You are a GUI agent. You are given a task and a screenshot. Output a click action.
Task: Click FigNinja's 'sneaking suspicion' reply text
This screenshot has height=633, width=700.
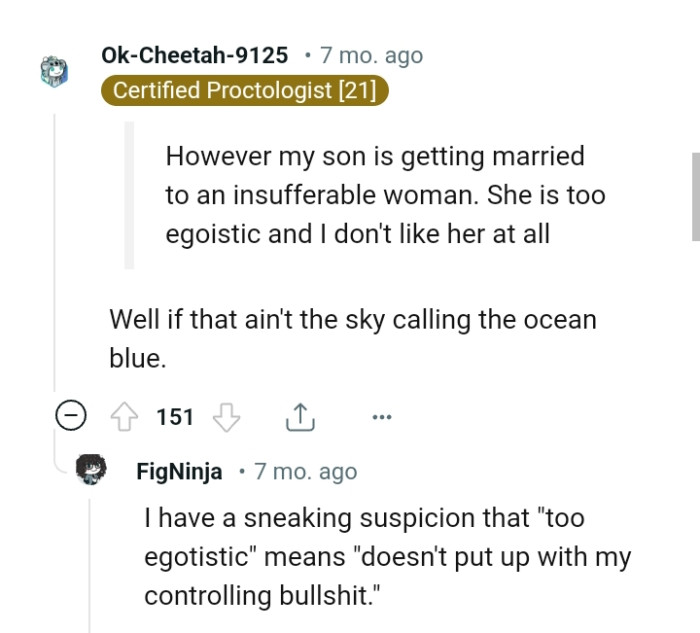[387, 557]
